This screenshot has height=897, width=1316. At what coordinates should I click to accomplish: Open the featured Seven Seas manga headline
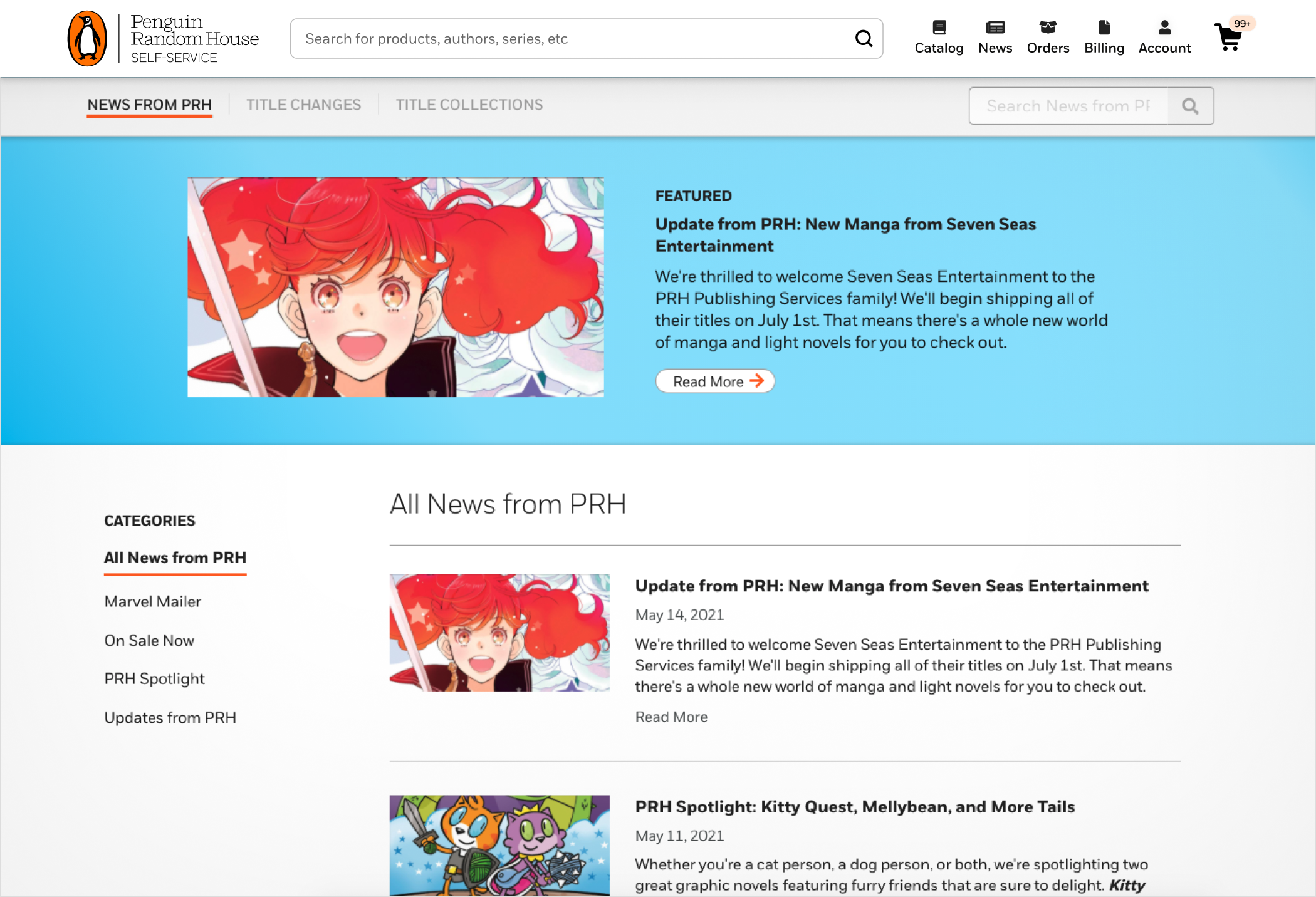coord(845,235)
